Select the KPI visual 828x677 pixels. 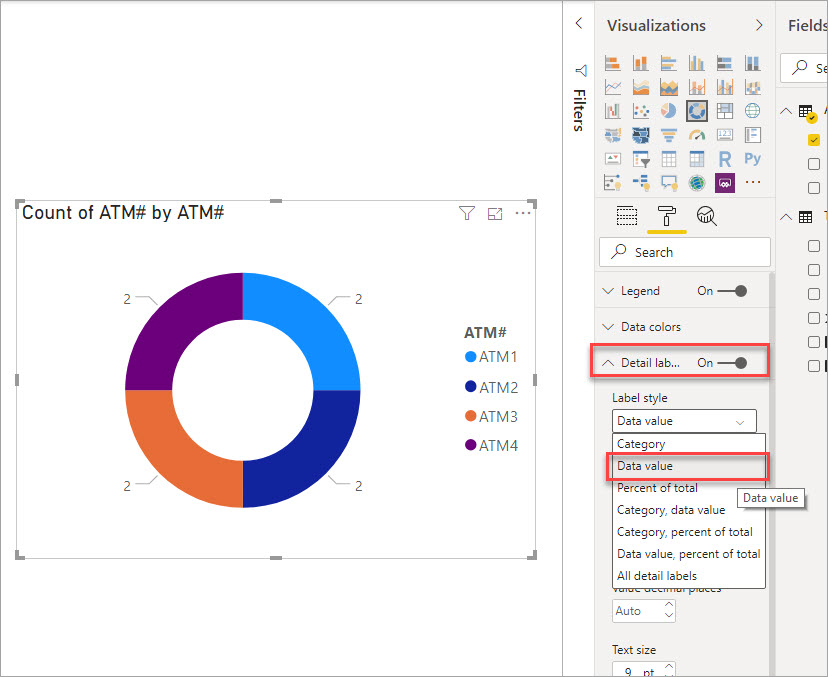[613, 158]
